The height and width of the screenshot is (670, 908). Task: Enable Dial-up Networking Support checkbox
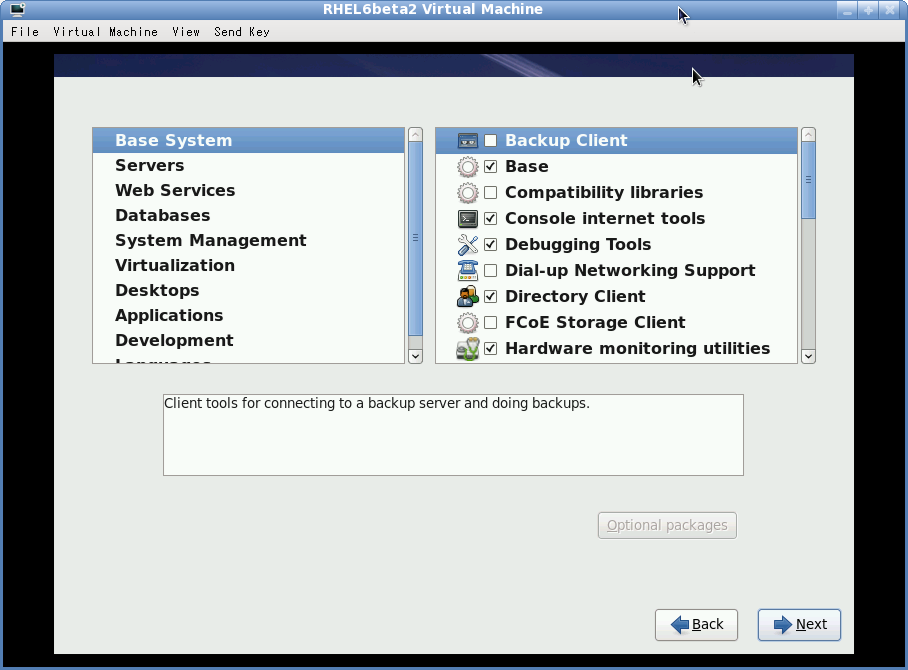click(490, 270)
